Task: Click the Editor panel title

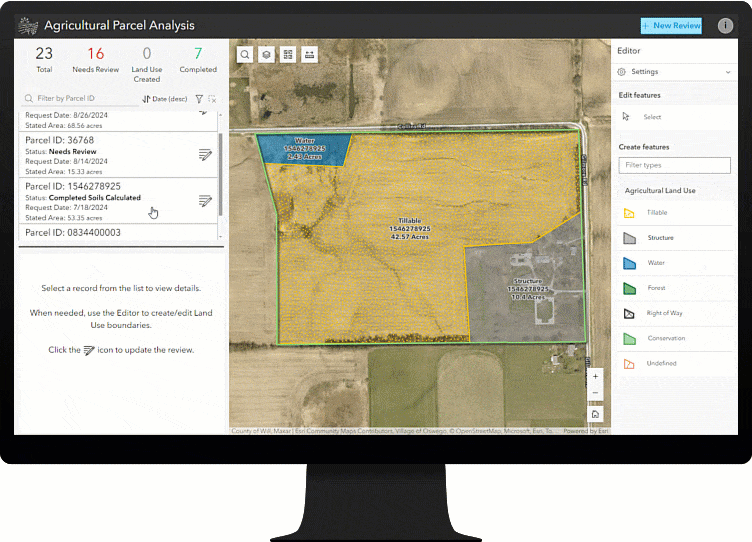Action: (x=628, y=51)
